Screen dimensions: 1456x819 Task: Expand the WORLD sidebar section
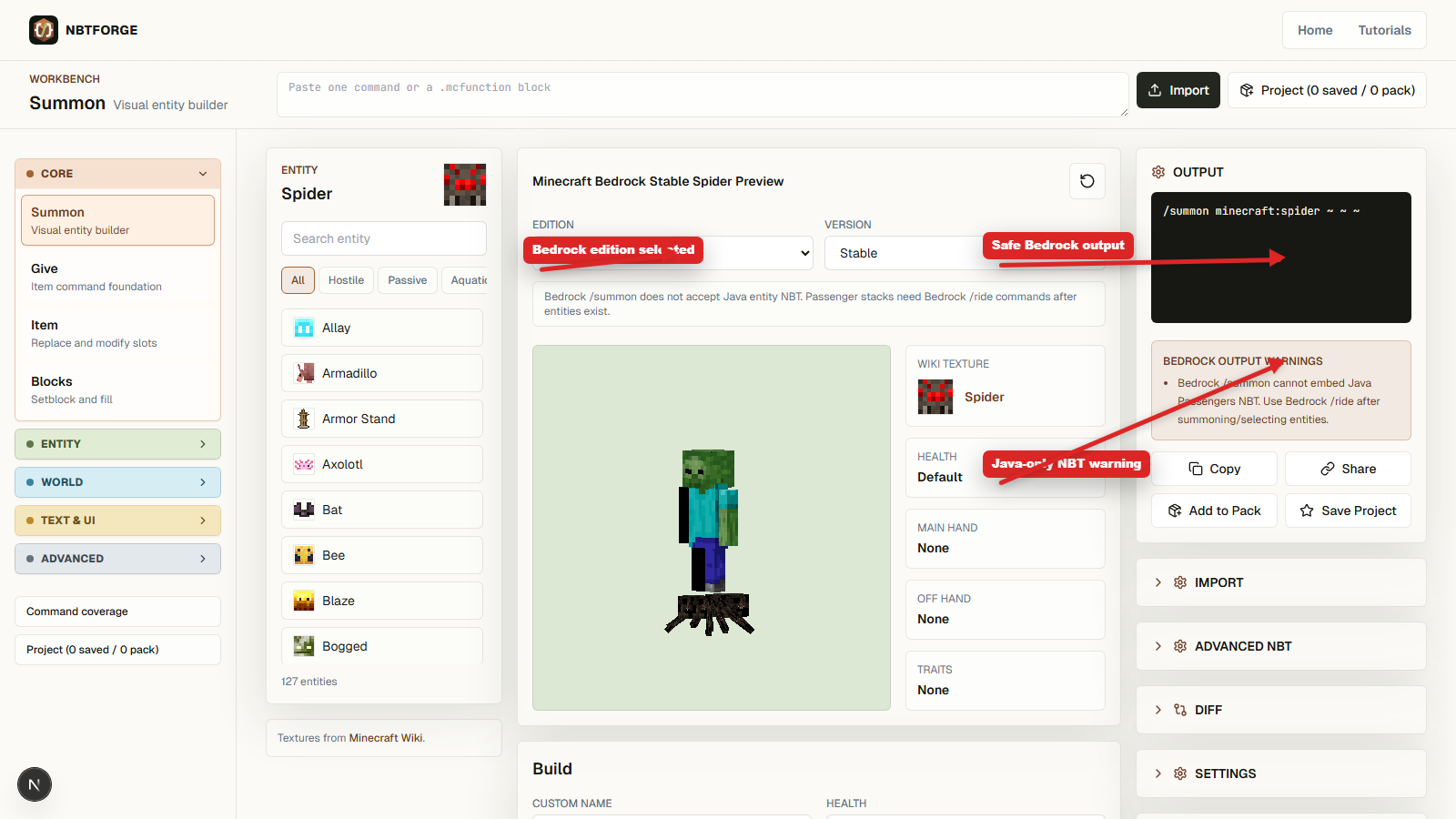point(117,482)
